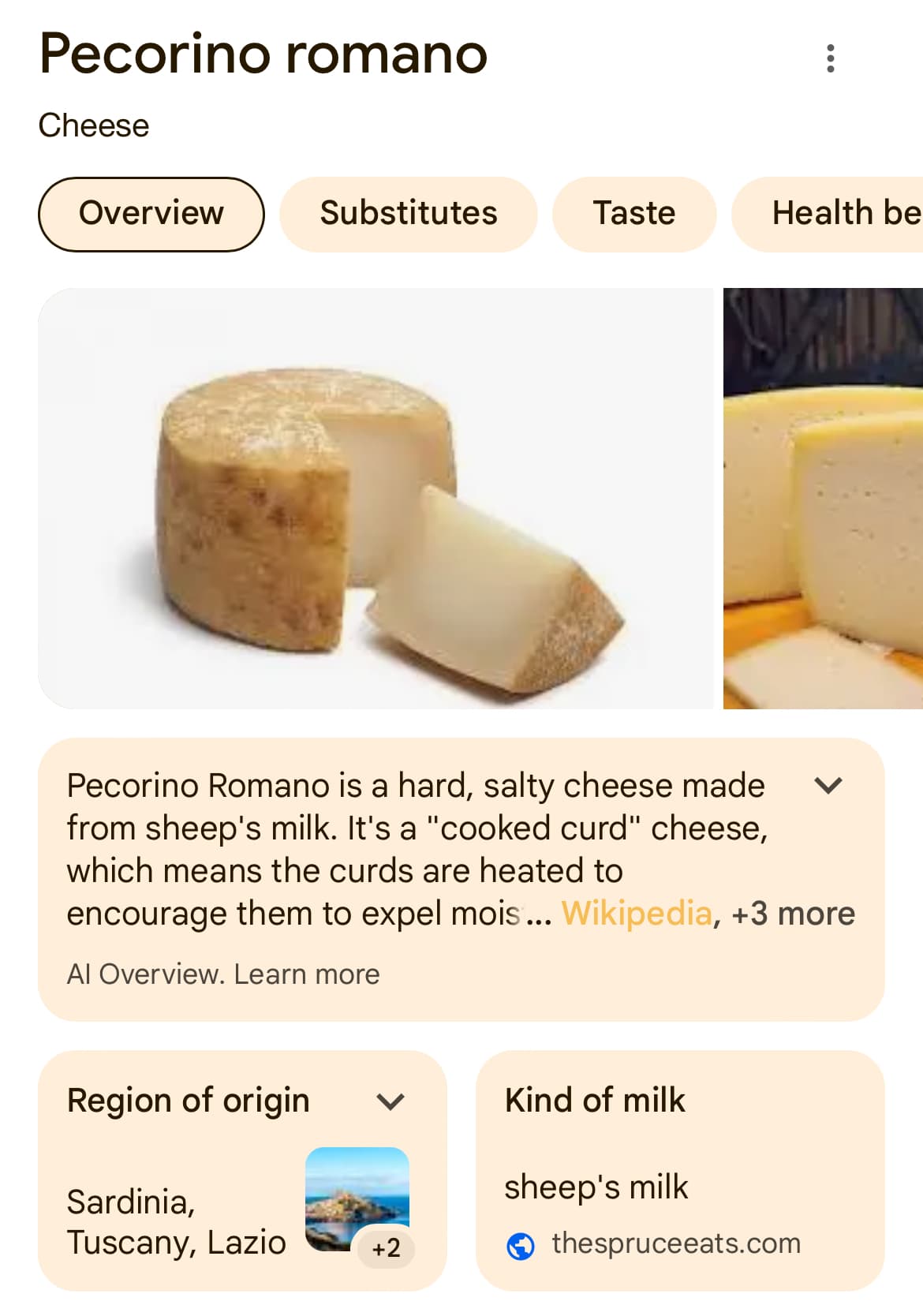Viewport: 923px width, 1316px height.
Task: View the second yellow cheese photo
Action: coord(823,499)
